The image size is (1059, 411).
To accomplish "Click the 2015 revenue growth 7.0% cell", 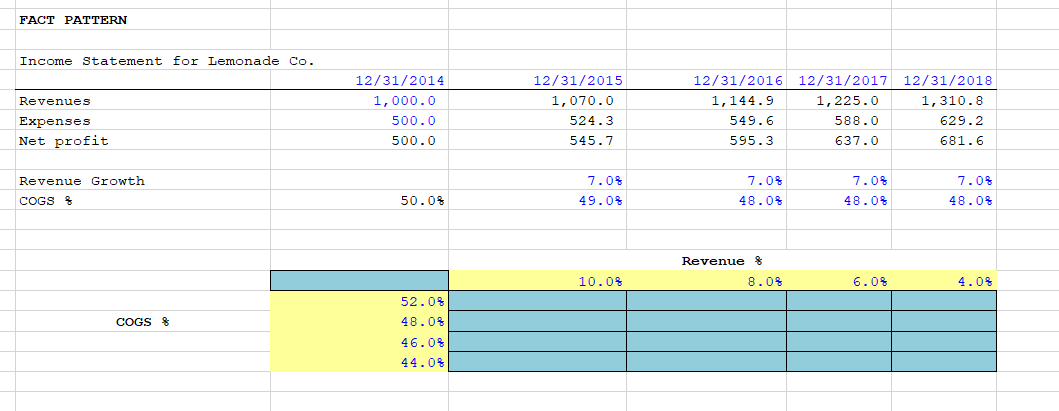I will 538,180.
